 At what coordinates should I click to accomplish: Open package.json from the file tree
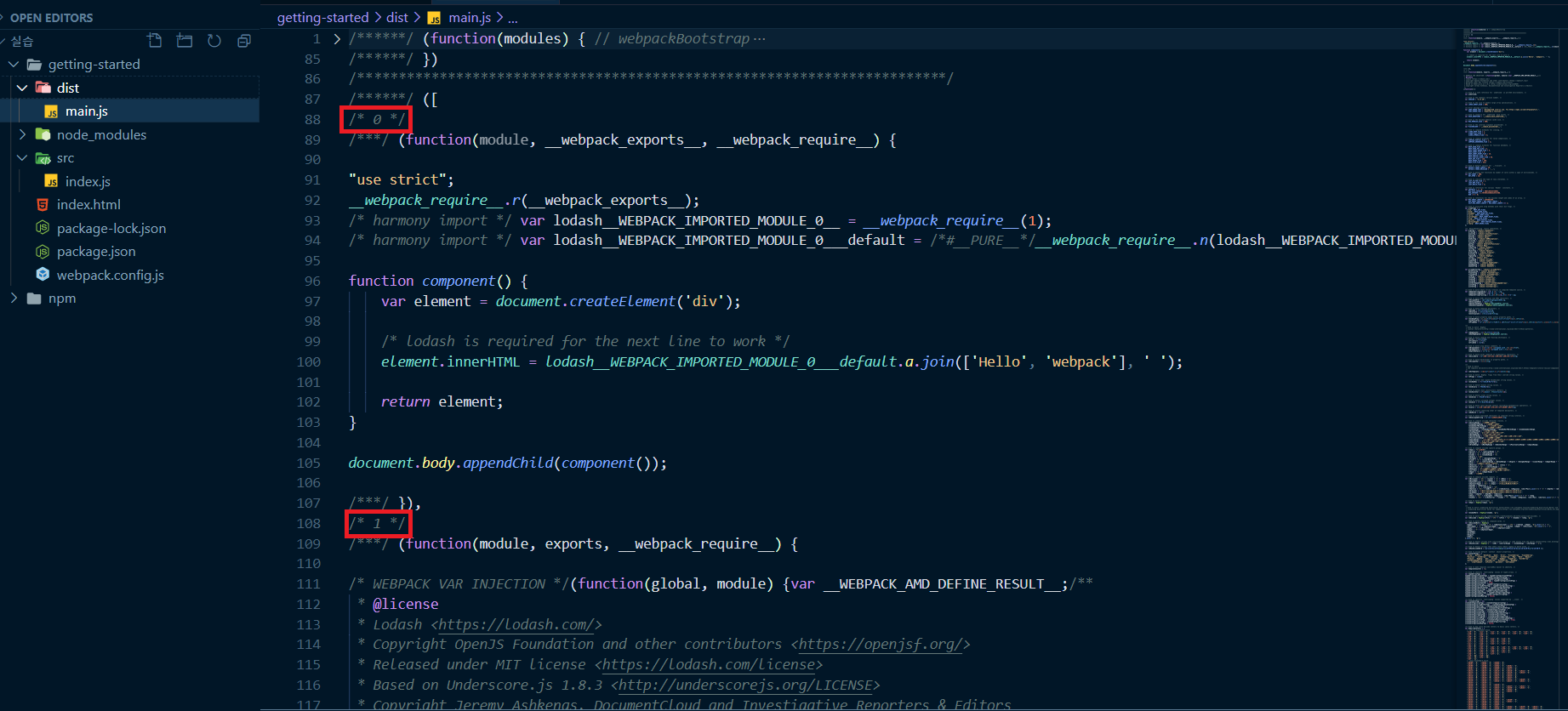coord(95,251)
